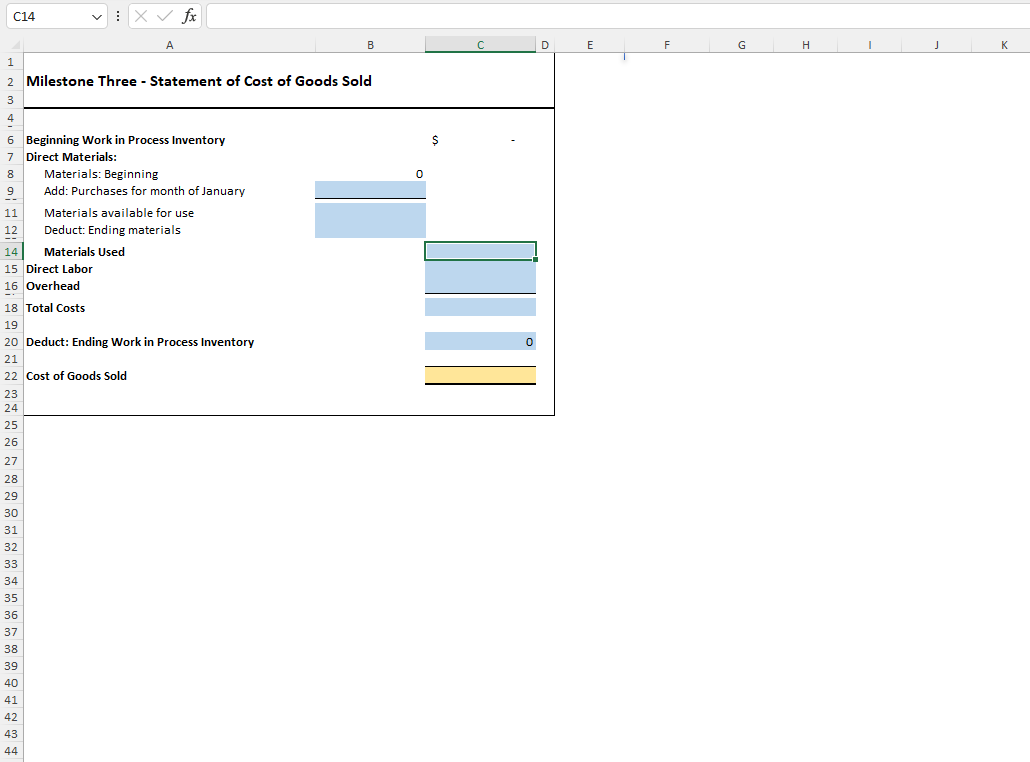Screen dimensions: 1030x762
Task: Click 'Add: Purchases for month of January' label
Action: (x=145, y=191)
